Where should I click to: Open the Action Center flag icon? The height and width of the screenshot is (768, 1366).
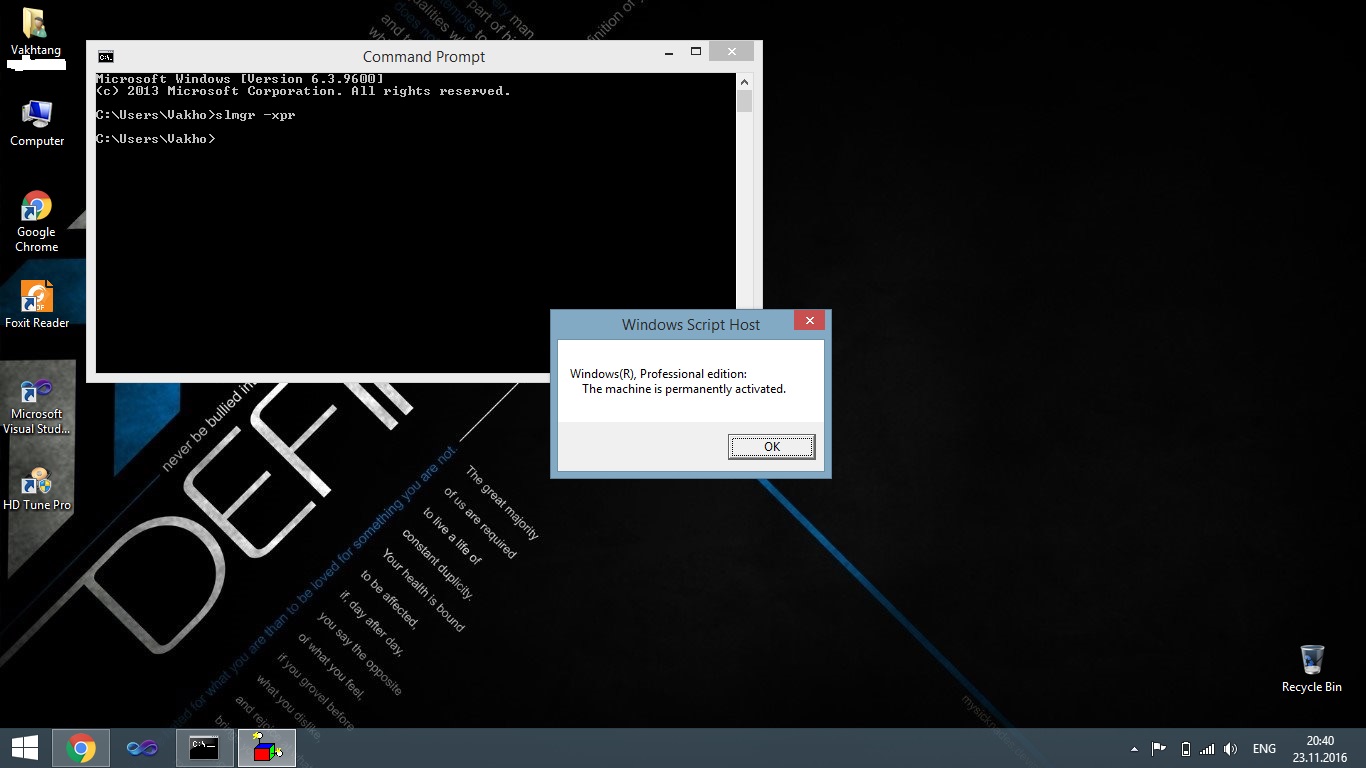click(1159, 748)
